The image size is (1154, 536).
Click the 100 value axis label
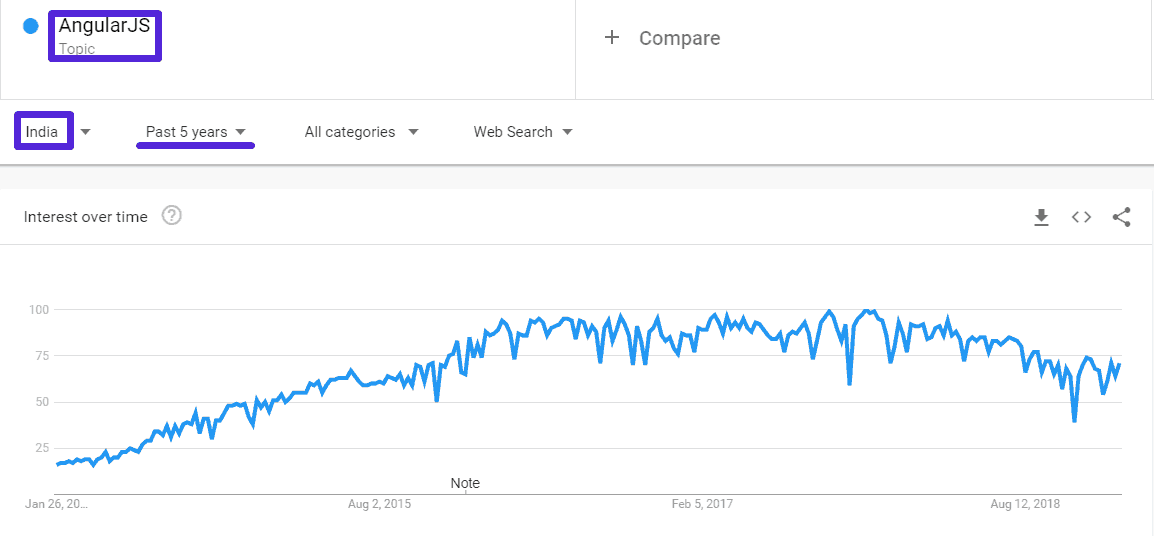click(x=38, y=310)
